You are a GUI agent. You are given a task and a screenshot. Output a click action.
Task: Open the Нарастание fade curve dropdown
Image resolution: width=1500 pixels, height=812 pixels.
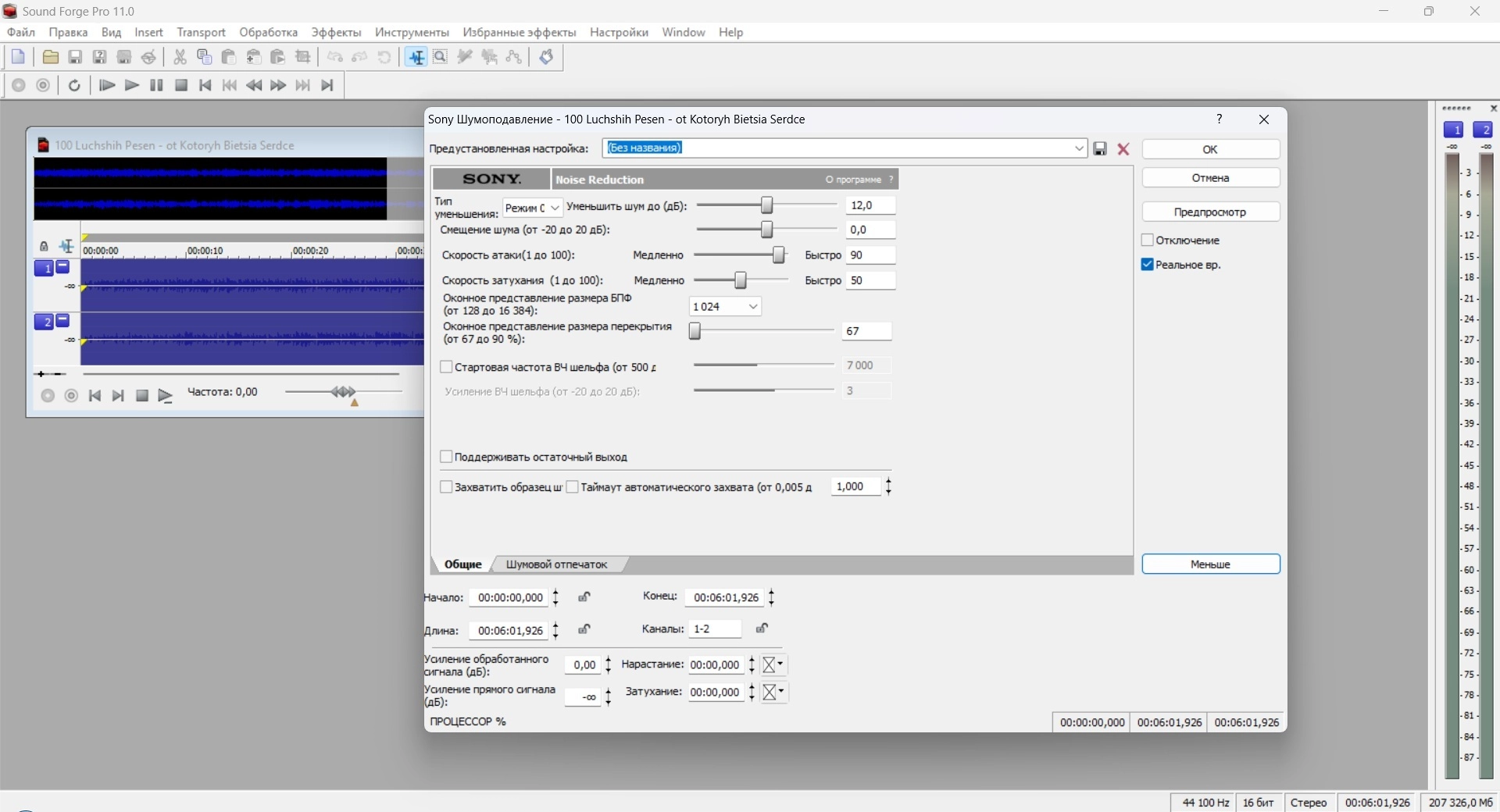[773, 664]
